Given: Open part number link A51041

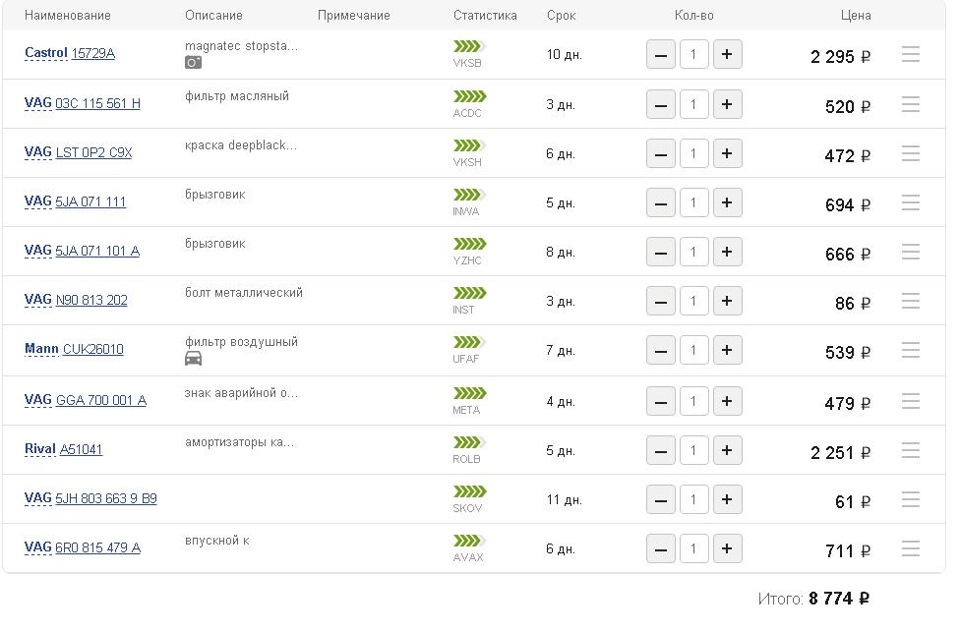Looking at the screenshot, I should point(81,450).
